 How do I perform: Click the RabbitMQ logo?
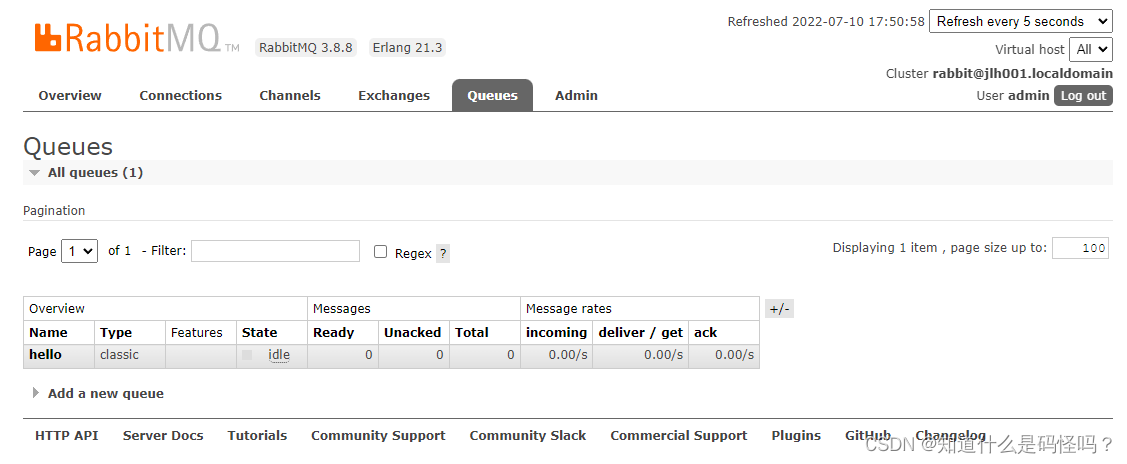(137, 38)
